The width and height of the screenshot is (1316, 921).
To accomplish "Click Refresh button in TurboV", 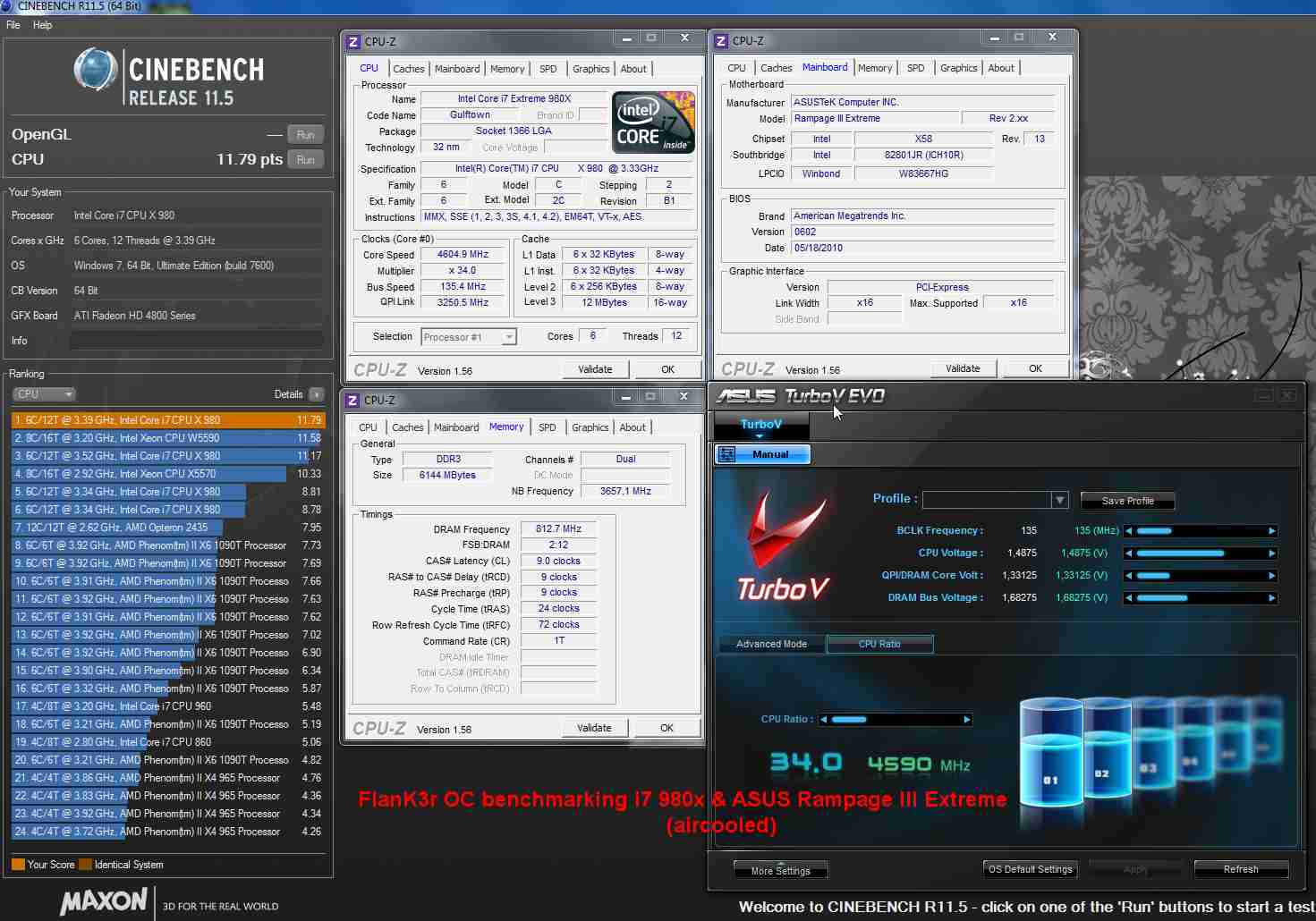I will 1241,869.
